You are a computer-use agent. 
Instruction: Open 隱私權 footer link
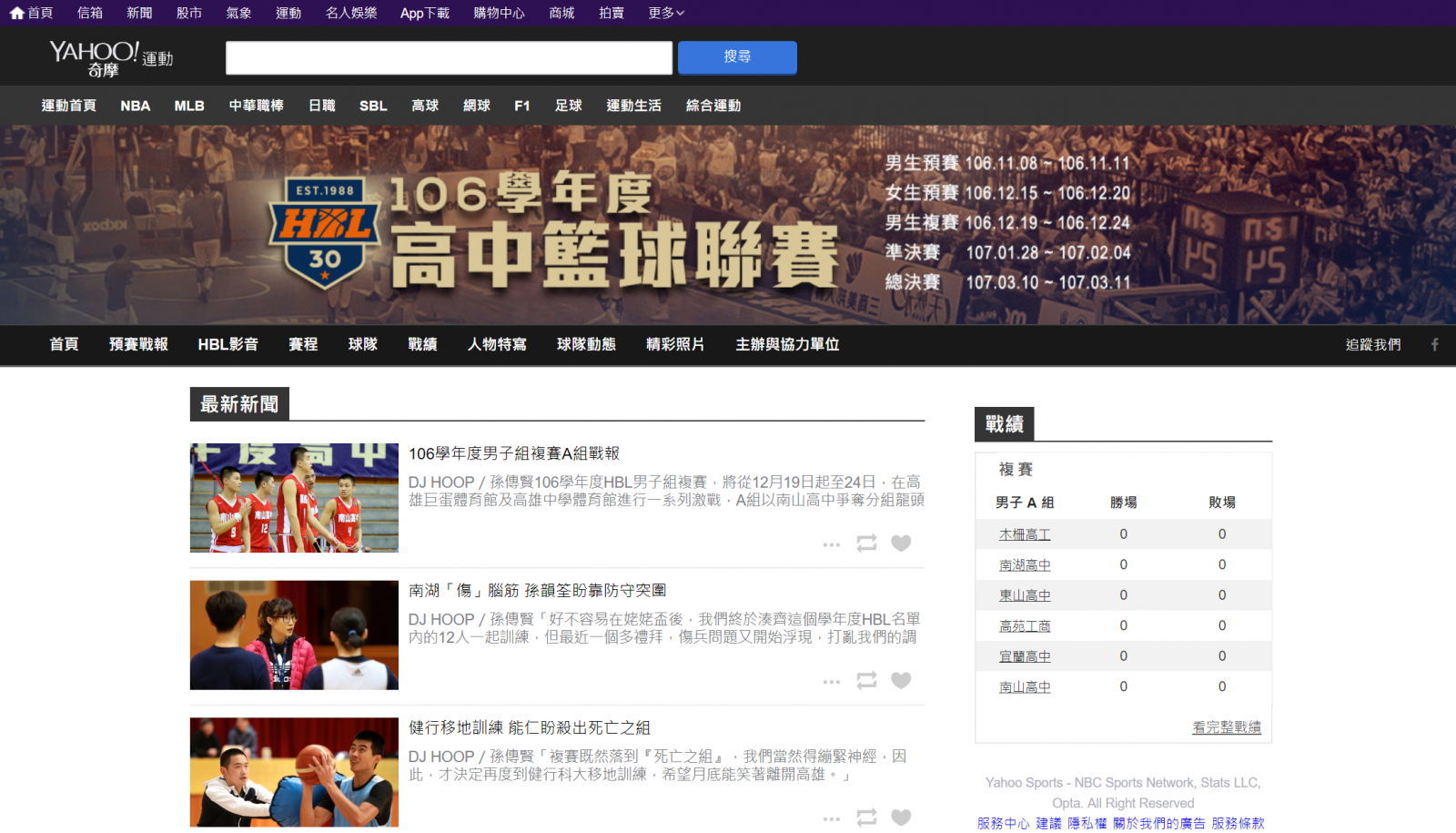[1087, 823]
